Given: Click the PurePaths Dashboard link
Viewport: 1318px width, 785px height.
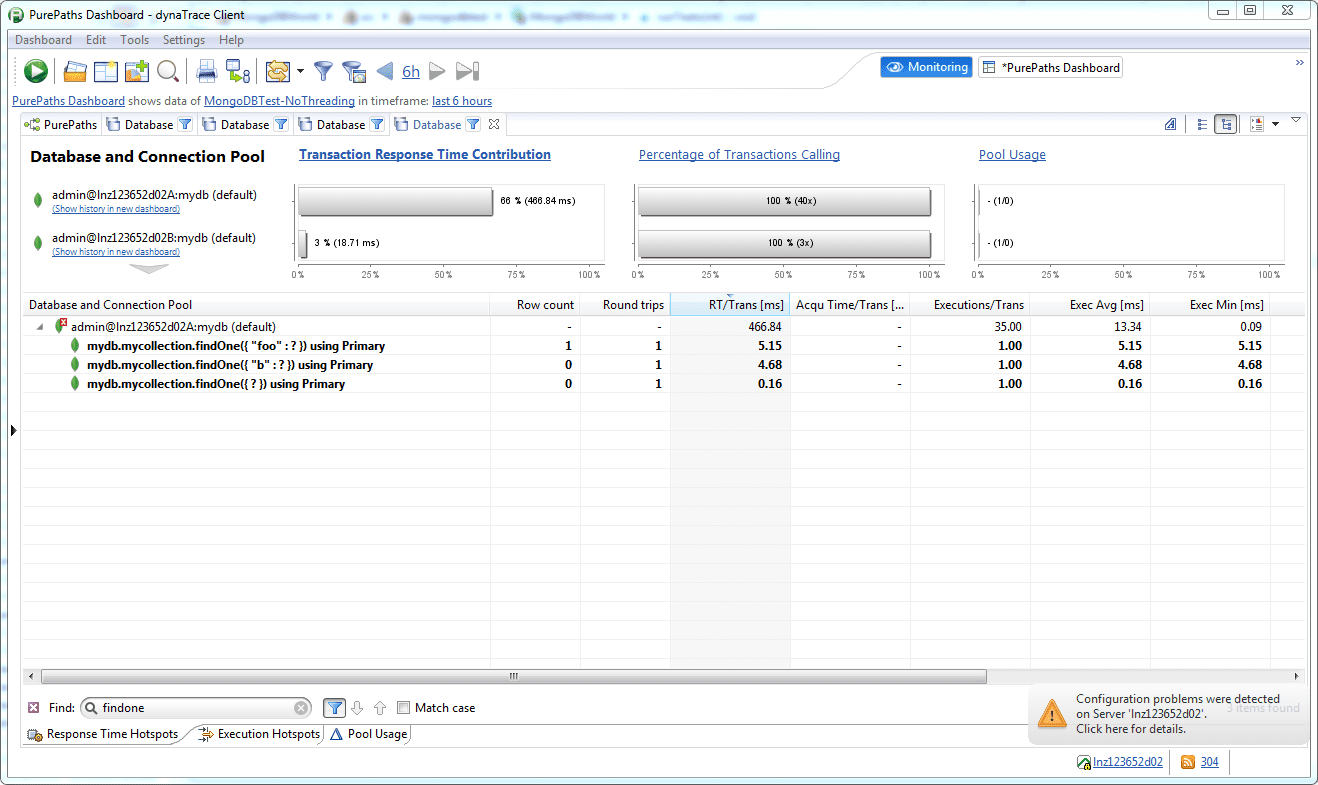Looking at the screenshot, I should pyautogui.click(x=68, y=101).
